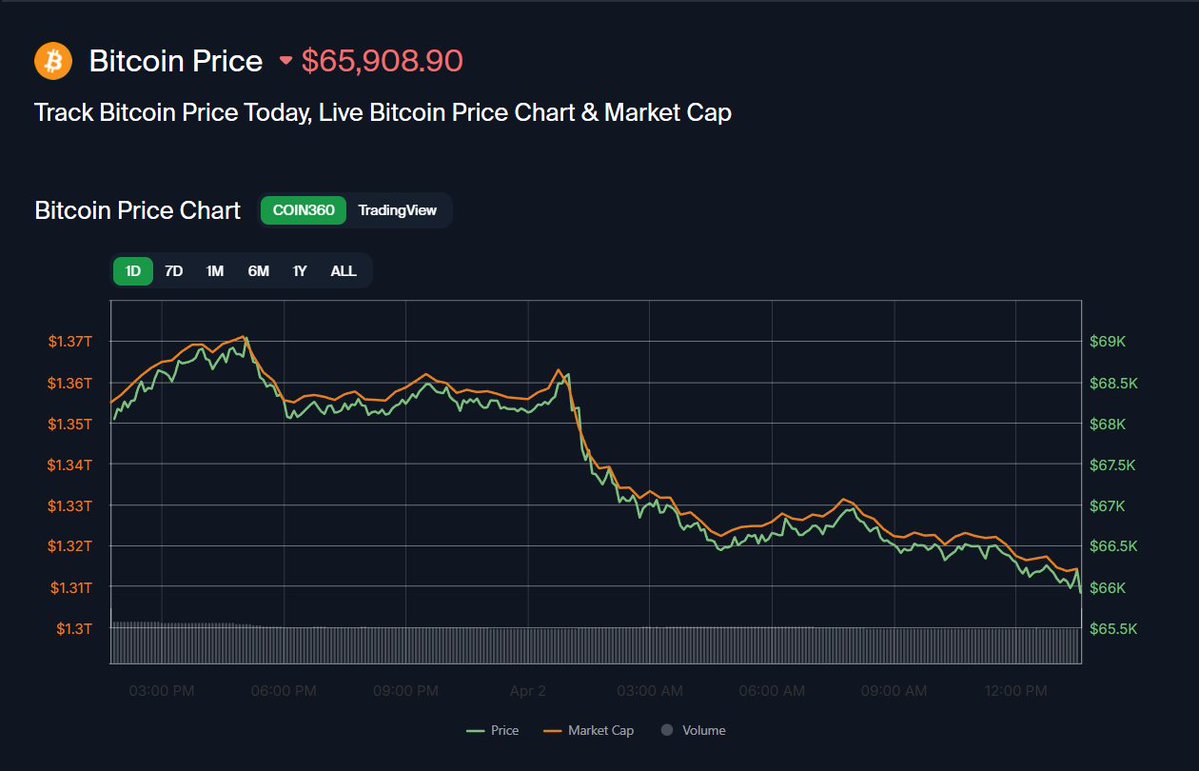Click the Bitcoin Price heading
This screenshot has width=1199, height=771.
click(x=176, y=61)
